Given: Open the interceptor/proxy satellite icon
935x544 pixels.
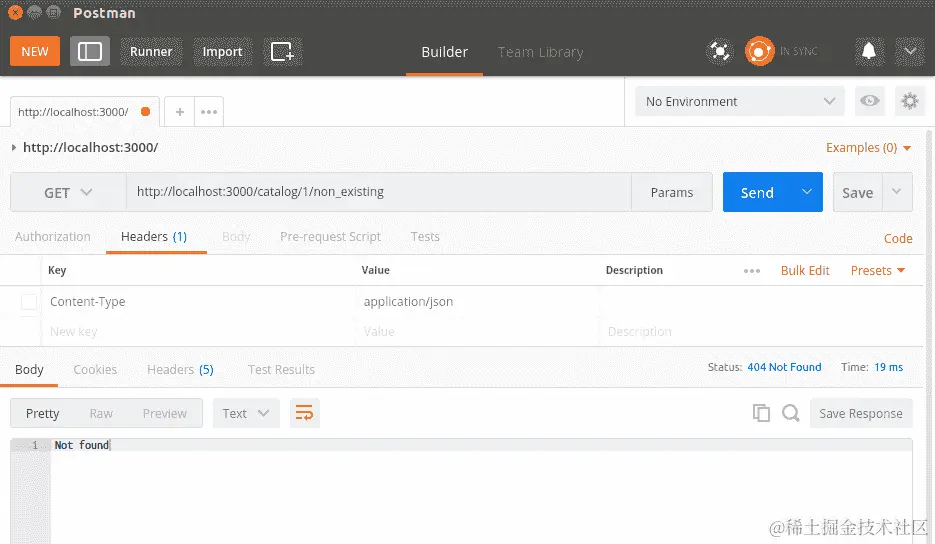Looking at the screenshot, I should pyautogui.click(x=720, y=51).
